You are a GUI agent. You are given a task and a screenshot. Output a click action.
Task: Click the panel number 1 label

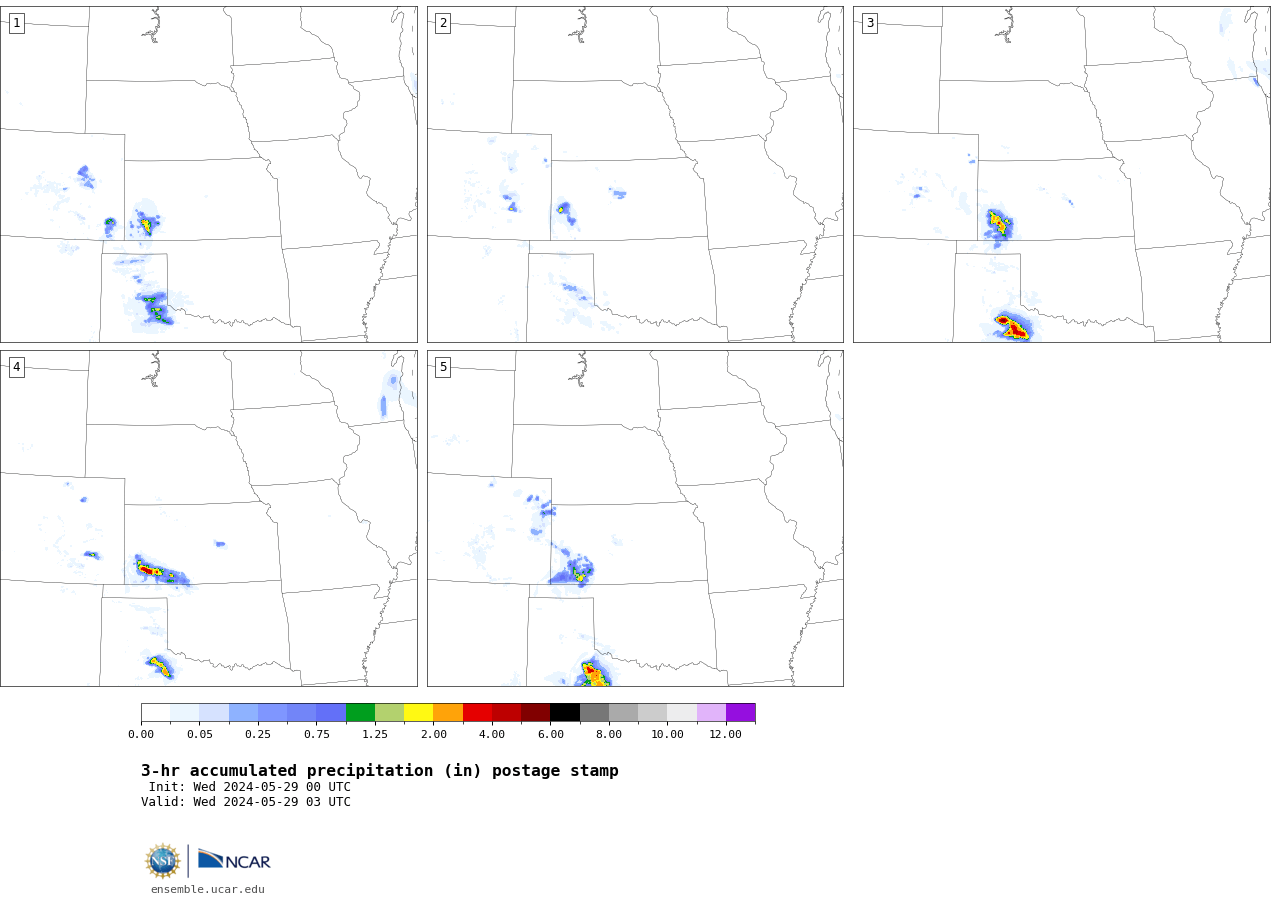[x=16, y=23]
